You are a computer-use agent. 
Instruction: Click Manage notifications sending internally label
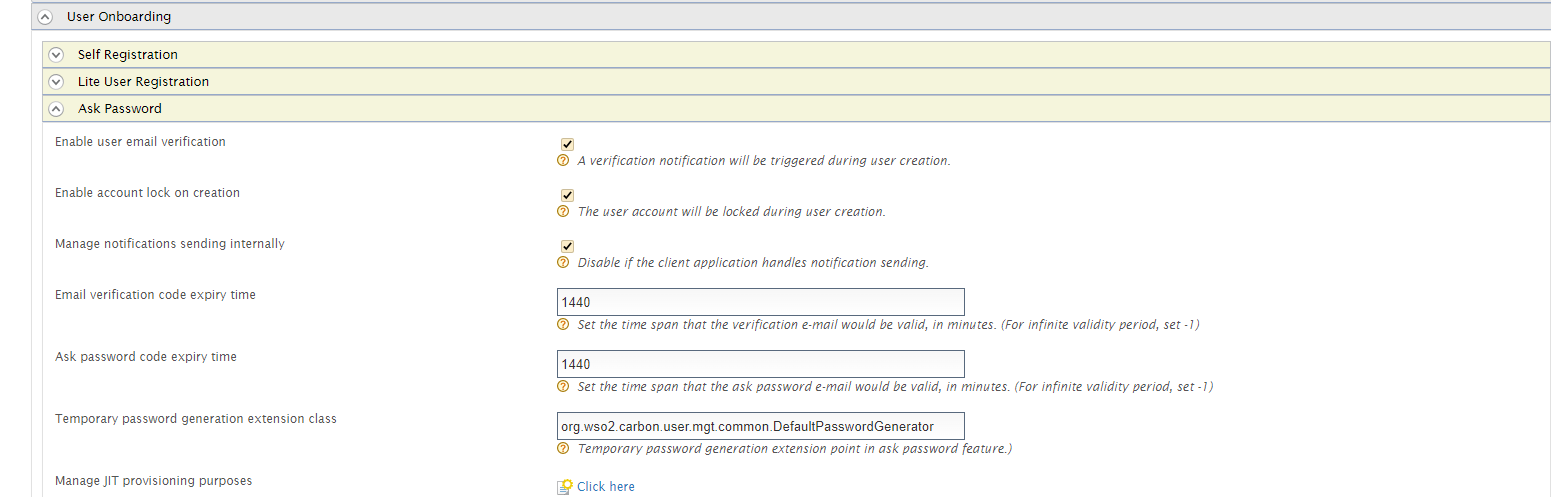pyautogui.click(x=170, y=244)
